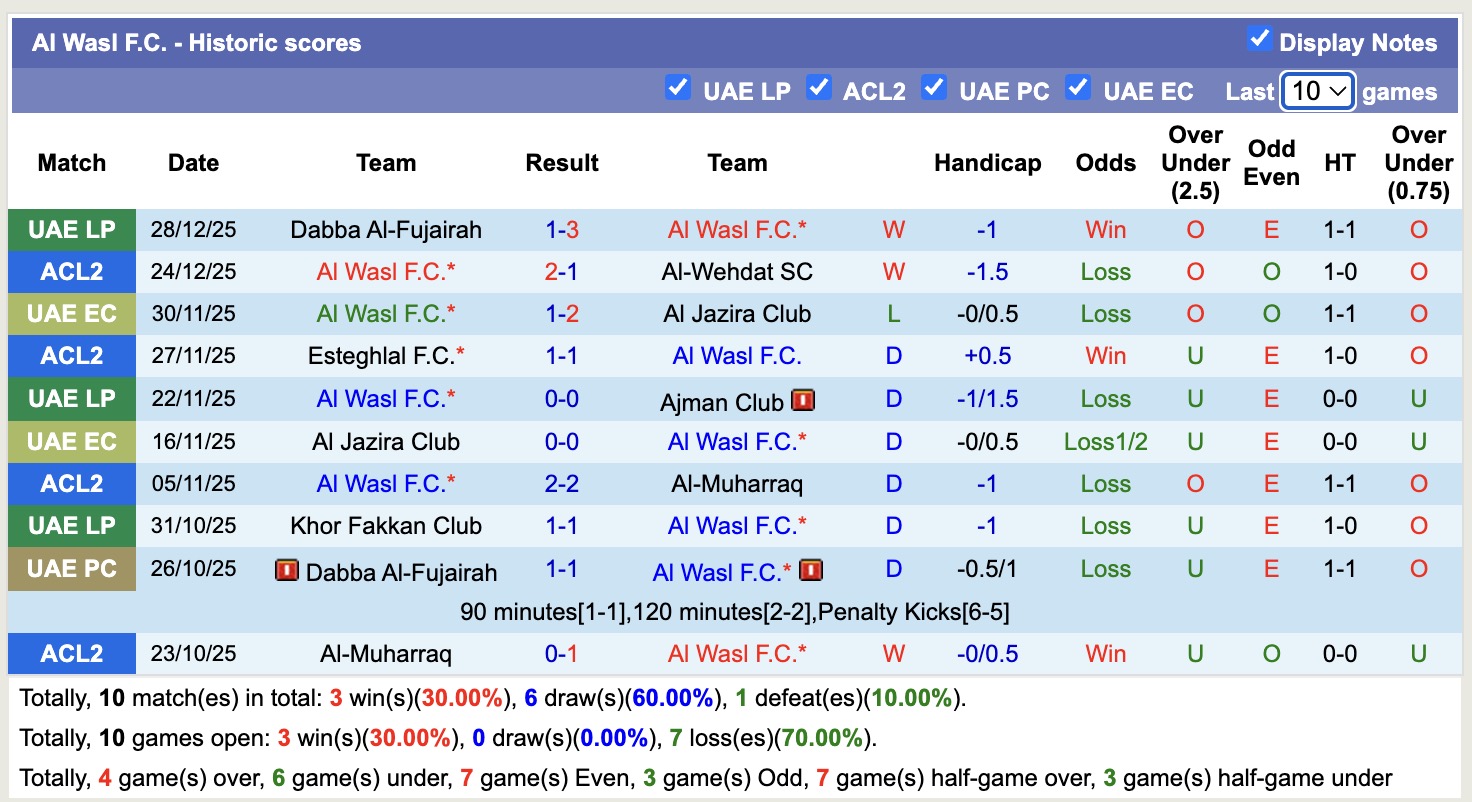Click the red card icon beside Ajman Club
The image size is (1472, 802).
pos(805,399)
